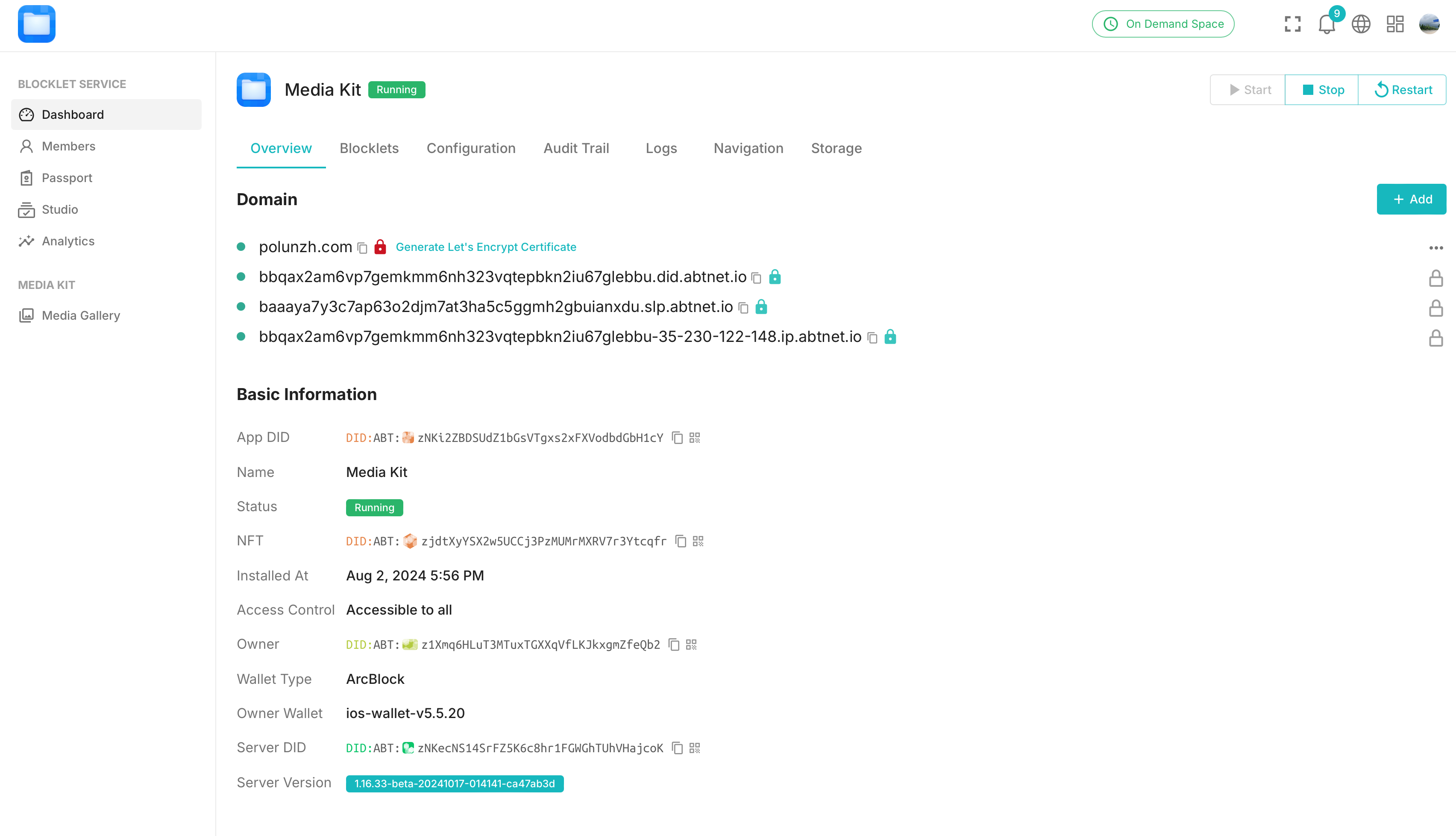Click lock icon for slp.abtnet.io row
Viewport: 1456px width, 836px height.
tap(1435, 308)
